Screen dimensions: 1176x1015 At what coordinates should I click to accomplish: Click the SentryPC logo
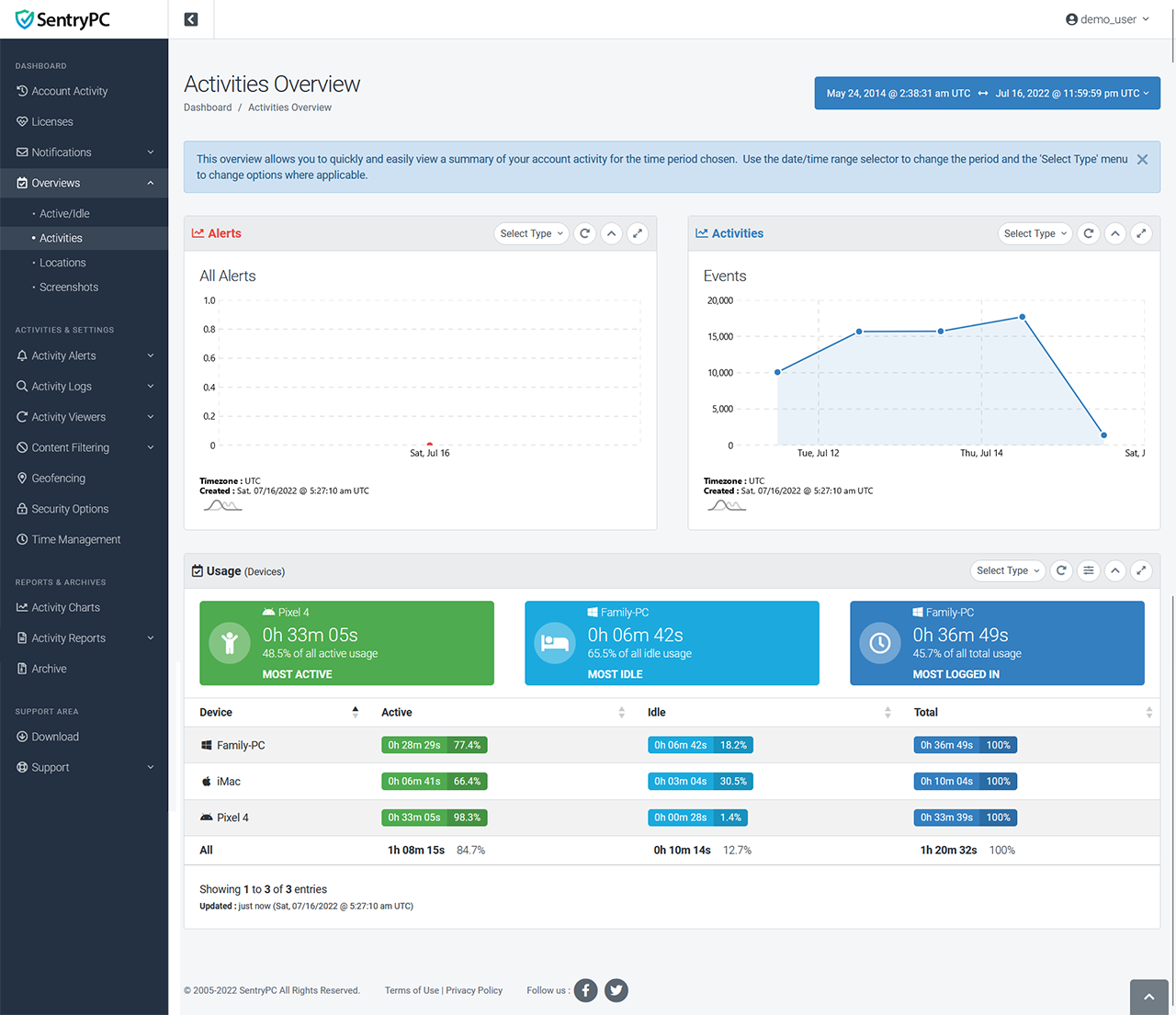click(62, 19)
